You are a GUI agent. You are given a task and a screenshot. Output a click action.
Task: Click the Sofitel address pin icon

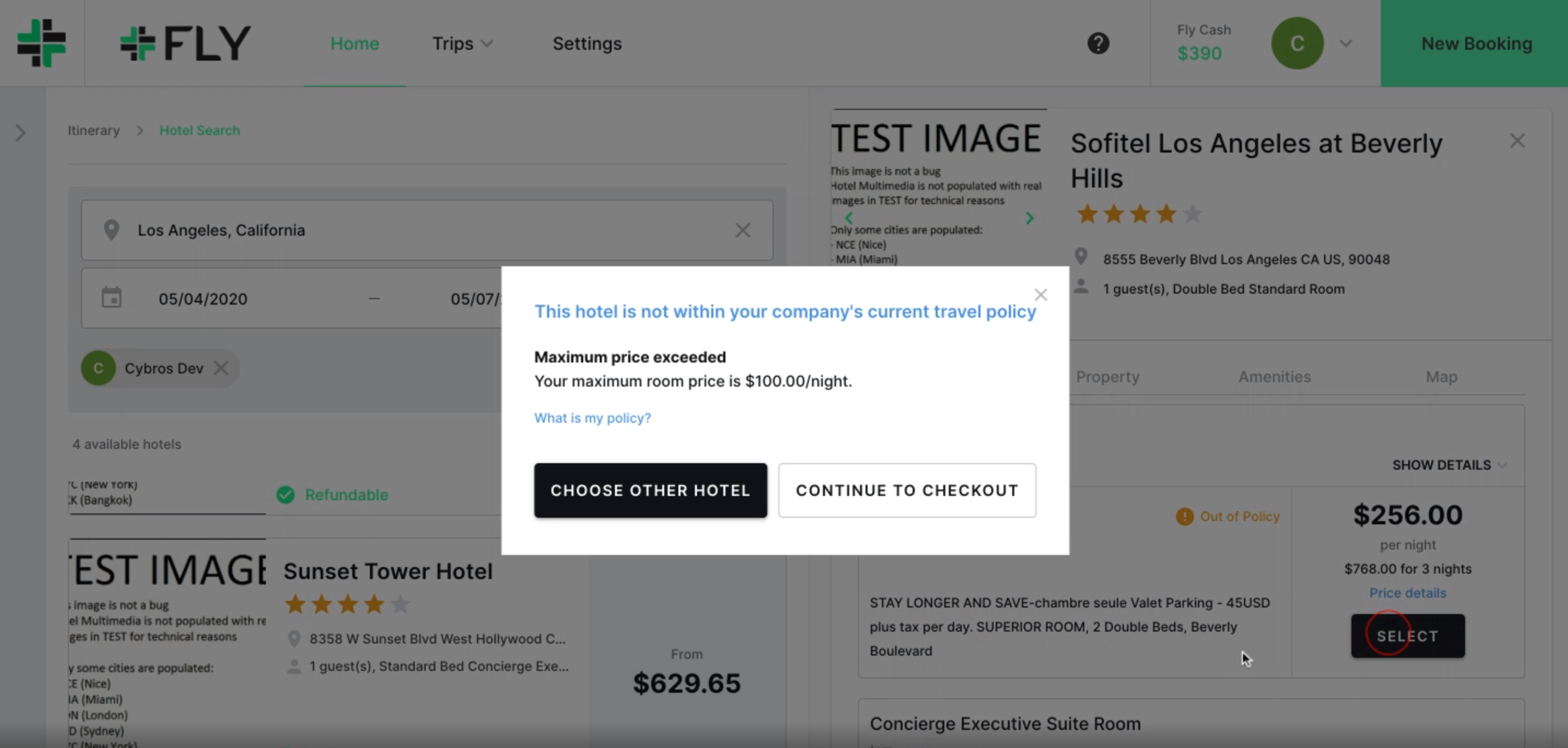click(1081, 256)
